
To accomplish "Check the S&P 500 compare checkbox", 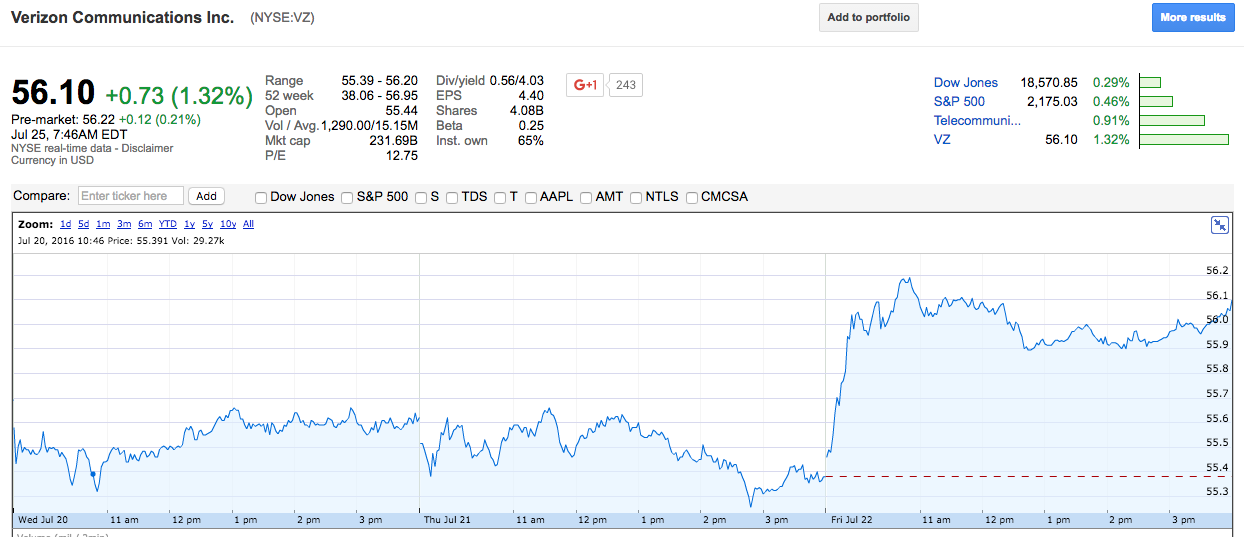I will [348, 197].
